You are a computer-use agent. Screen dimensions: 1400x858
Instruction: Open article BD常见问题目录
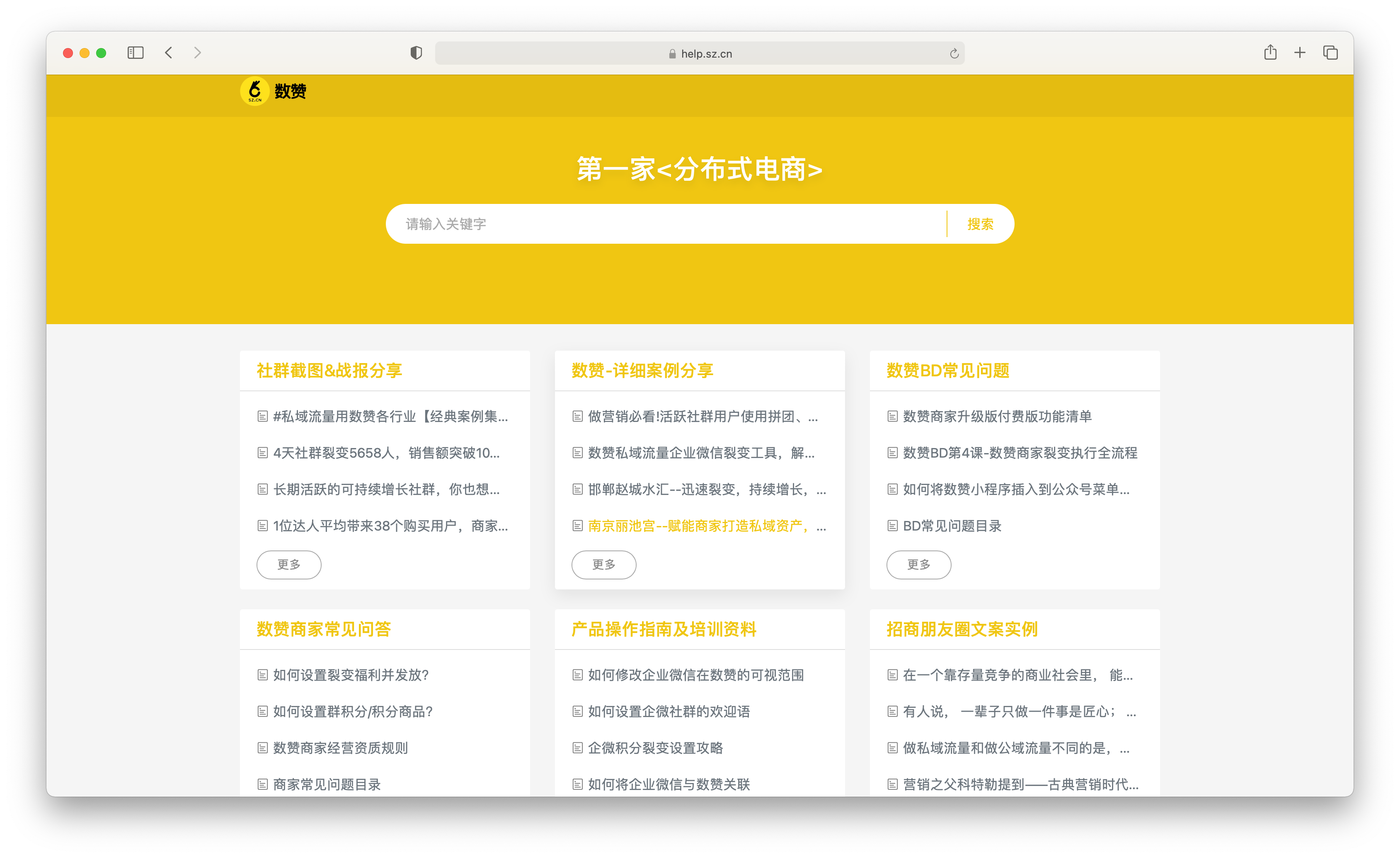952,526
